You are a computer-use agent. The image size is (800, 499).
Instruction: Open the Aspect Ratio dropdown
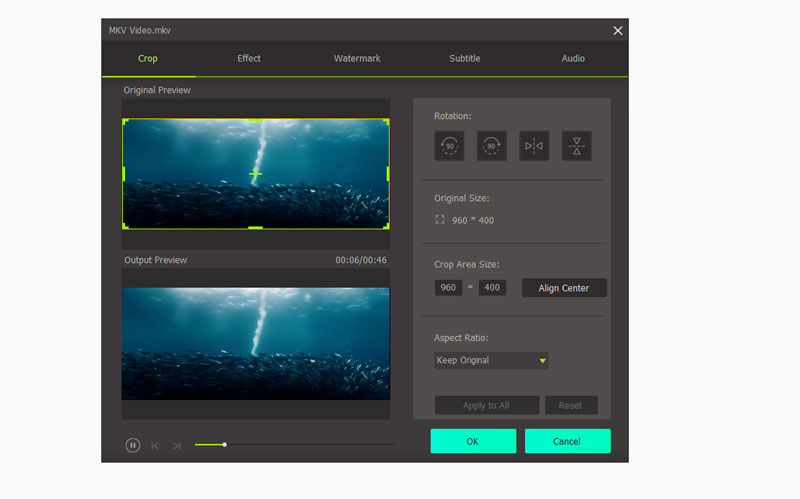point(491,360)
